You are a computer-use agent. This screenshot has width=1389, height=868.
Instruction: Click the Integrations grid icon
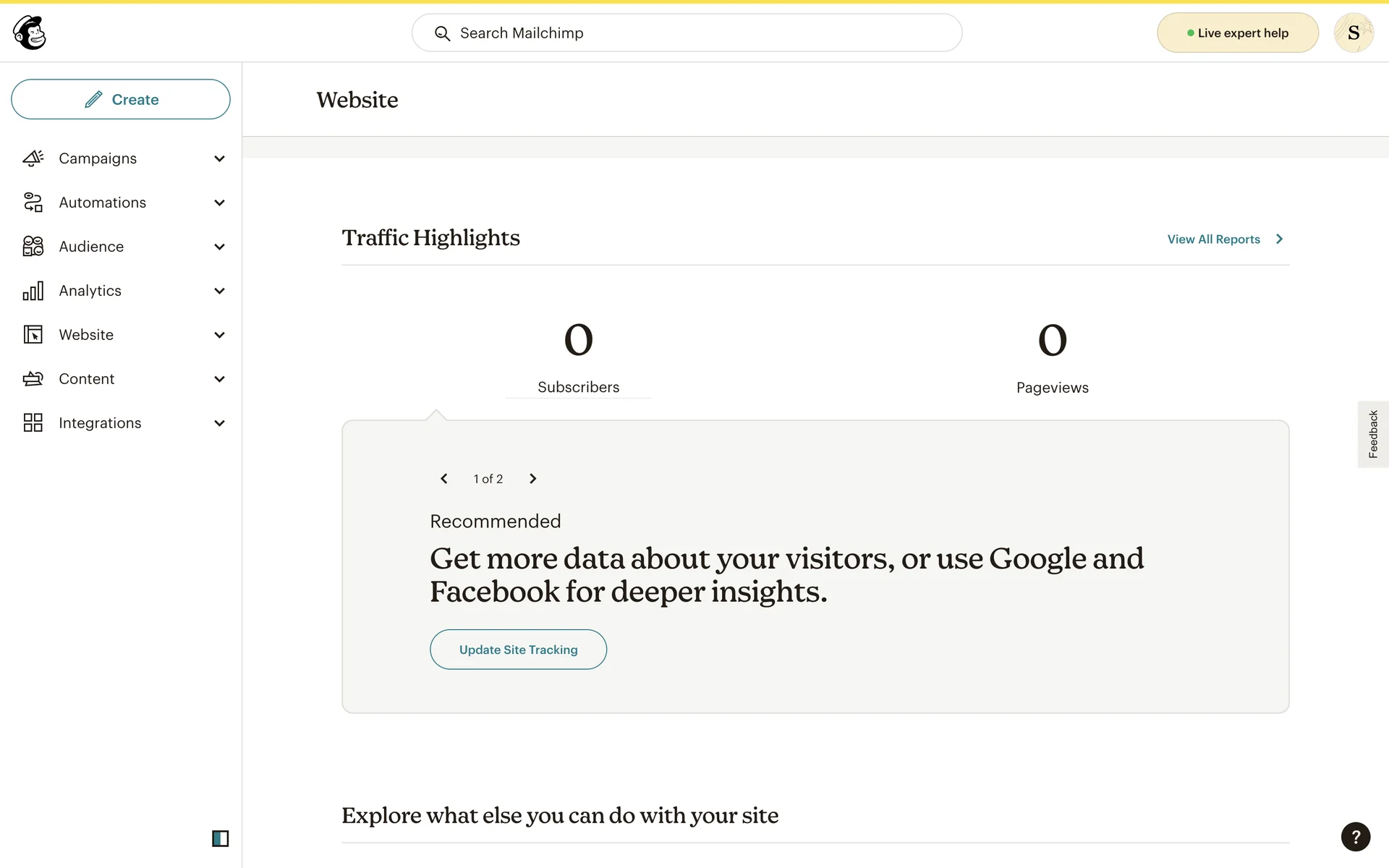point(33,423)
